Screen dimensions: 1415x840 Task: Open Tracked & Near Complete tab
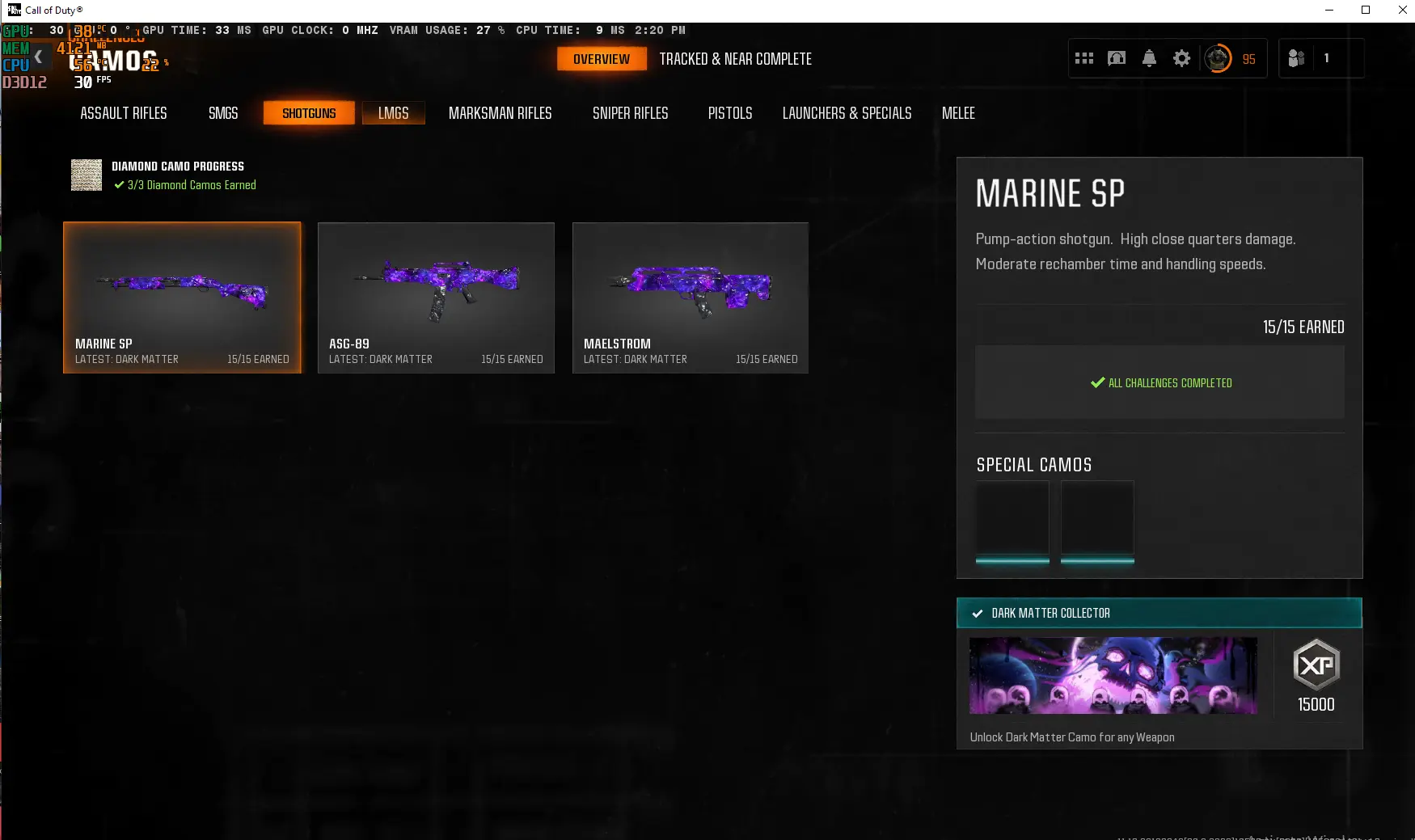[x=735, y=59]
